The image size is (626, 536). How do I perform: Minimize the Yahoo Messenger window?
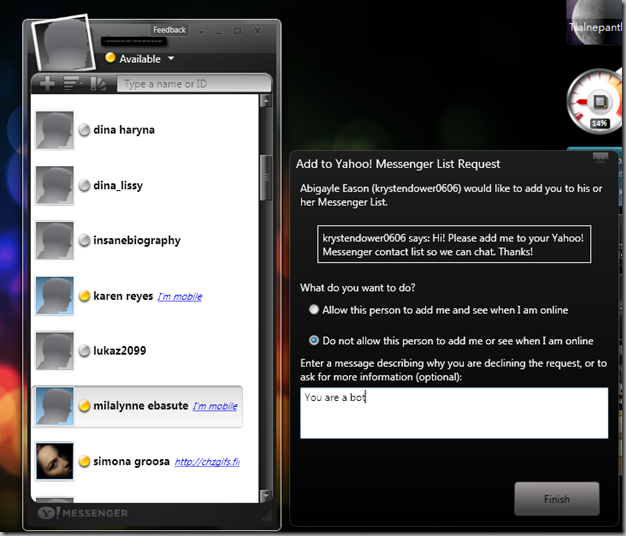click(x=218, y=32)
